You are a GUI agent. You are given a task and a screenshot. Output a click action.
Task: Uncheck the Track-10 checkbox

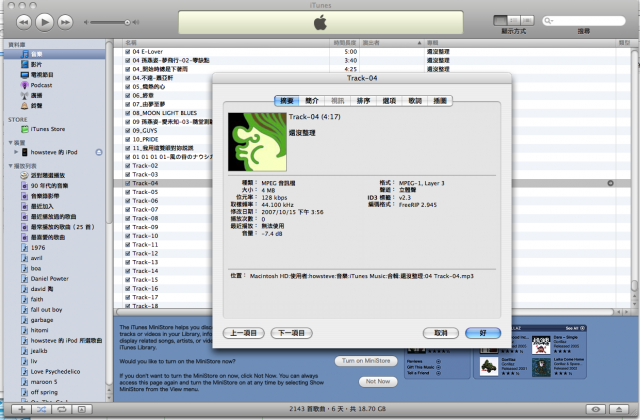[x=128, y=236]
